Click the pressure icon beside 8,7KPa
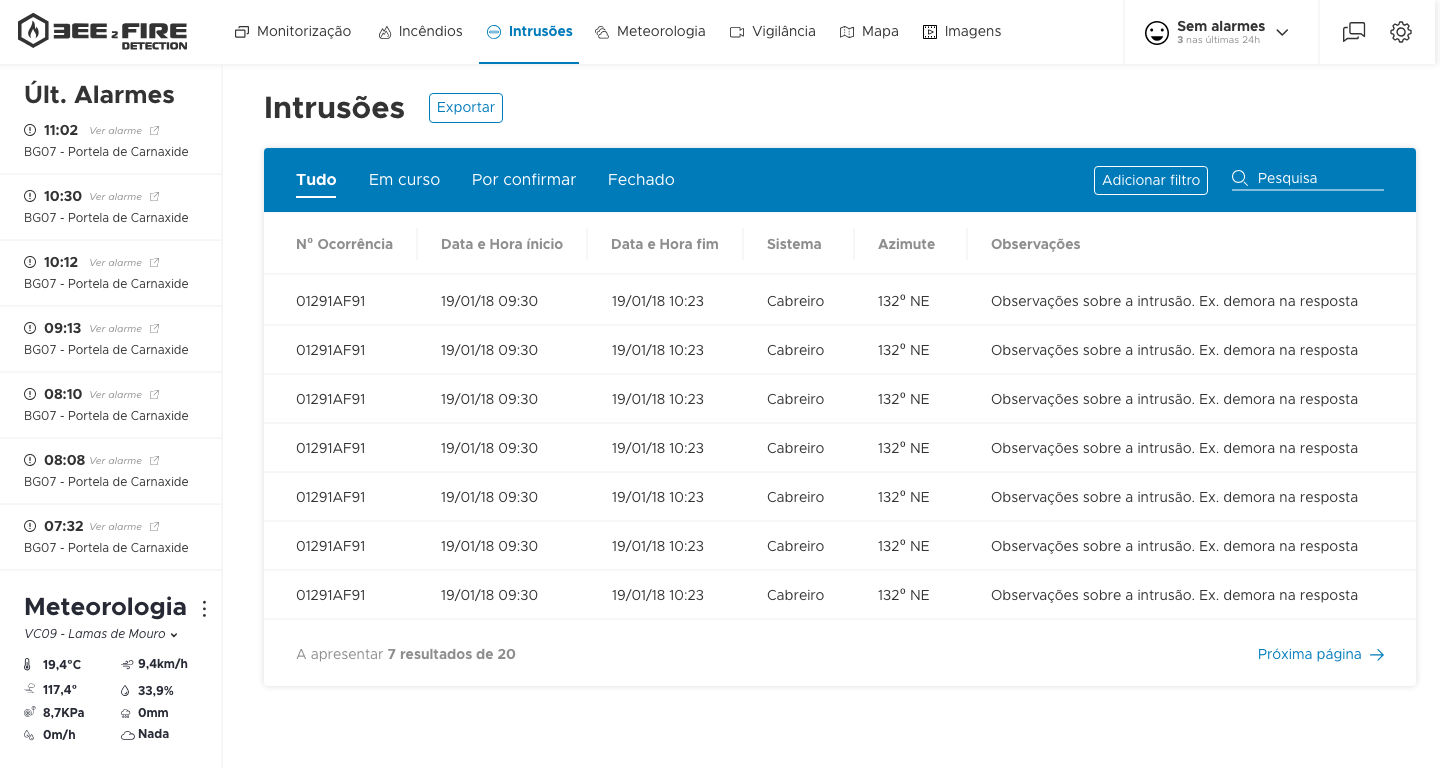This screenshot has height=768, width=1440. pos(30,712)
